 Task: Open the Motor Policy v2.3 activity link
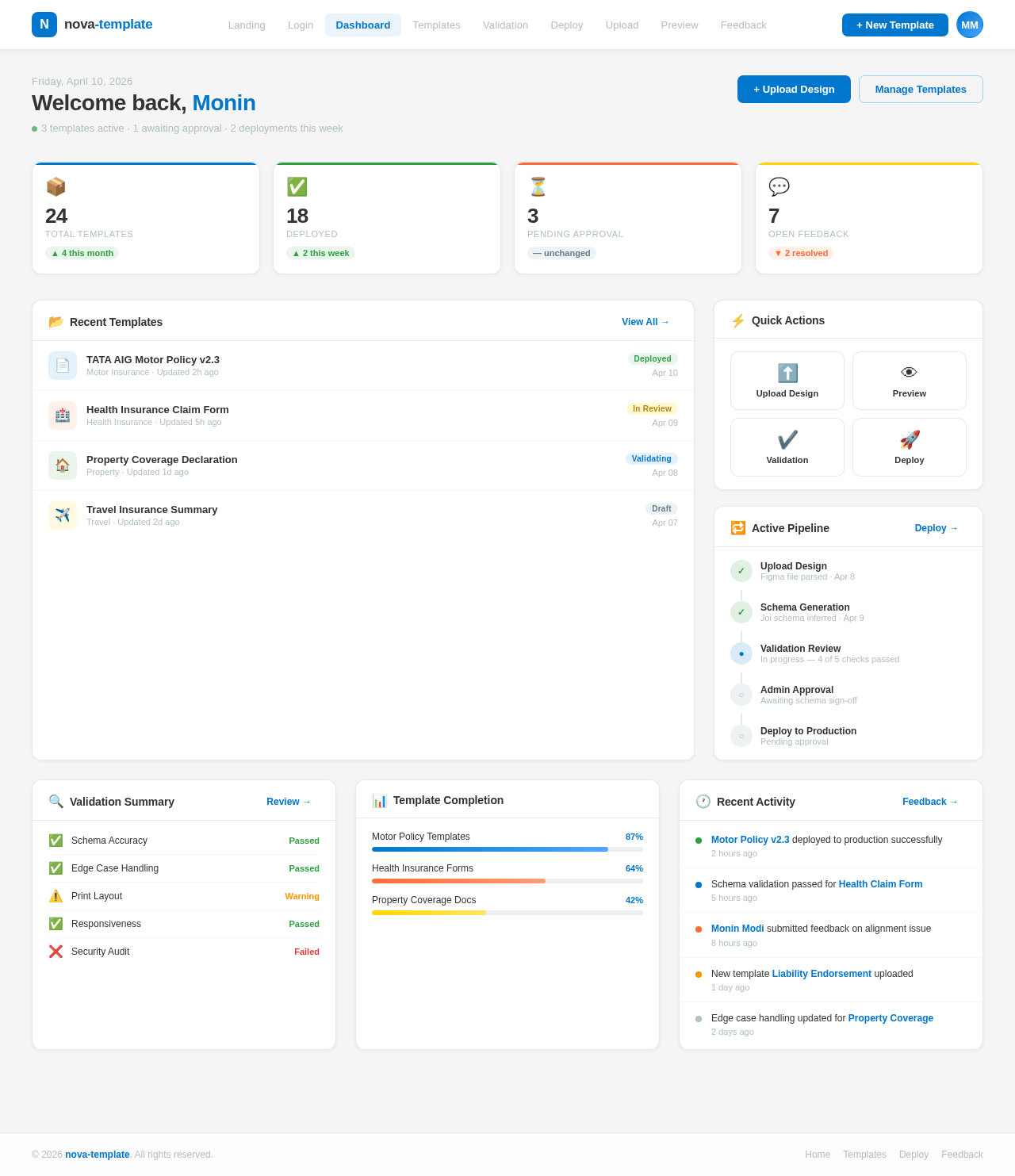750,840
